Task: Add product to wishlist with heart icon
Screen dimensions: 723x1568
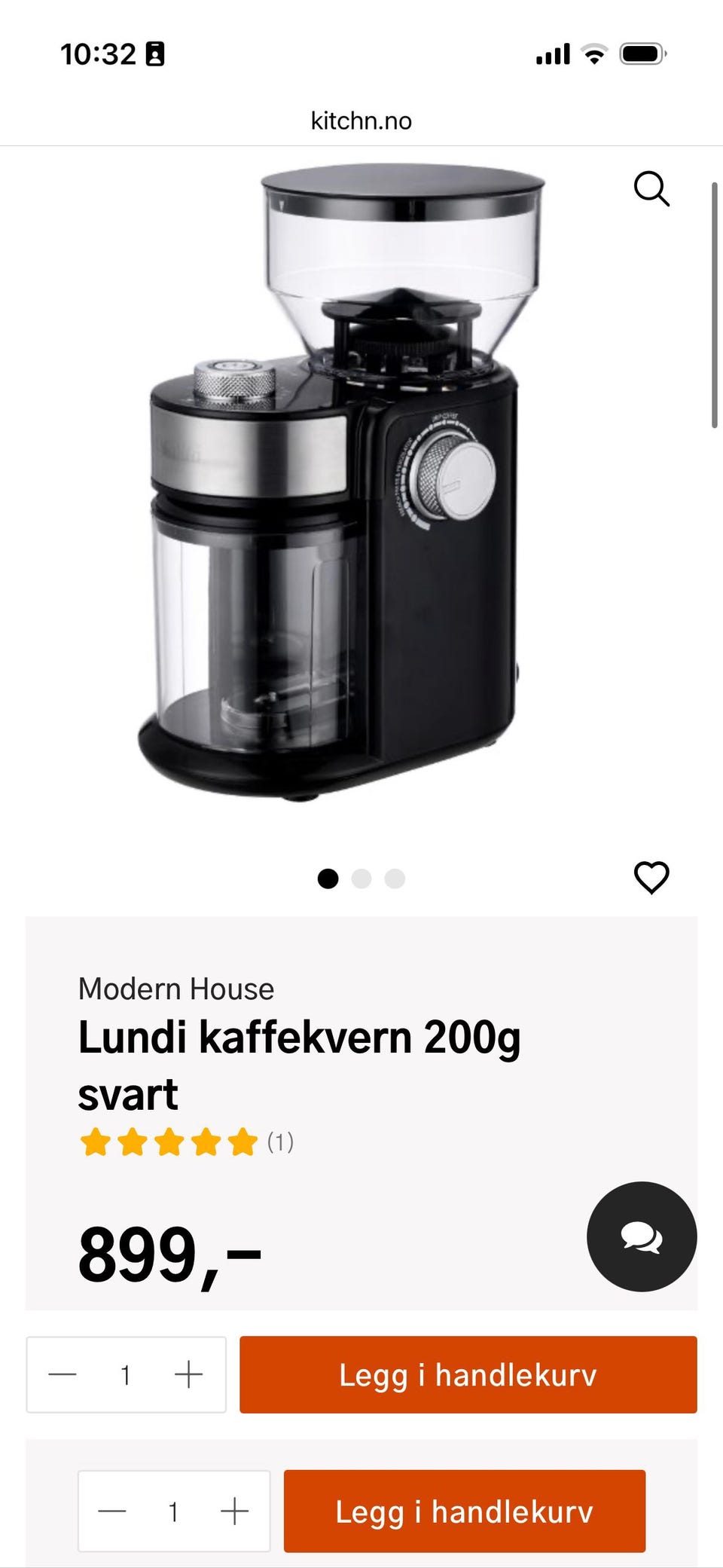Action: coord(651,877)
